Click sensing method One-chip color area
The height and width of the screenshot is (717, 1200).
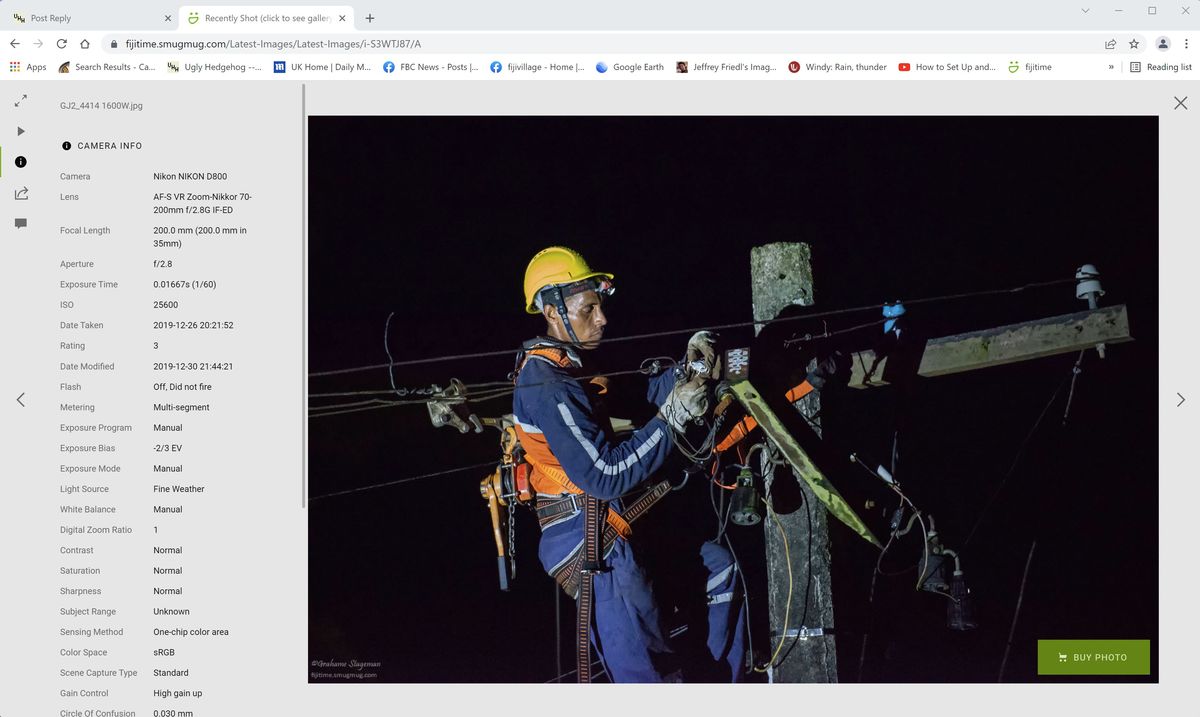[191, 632]
